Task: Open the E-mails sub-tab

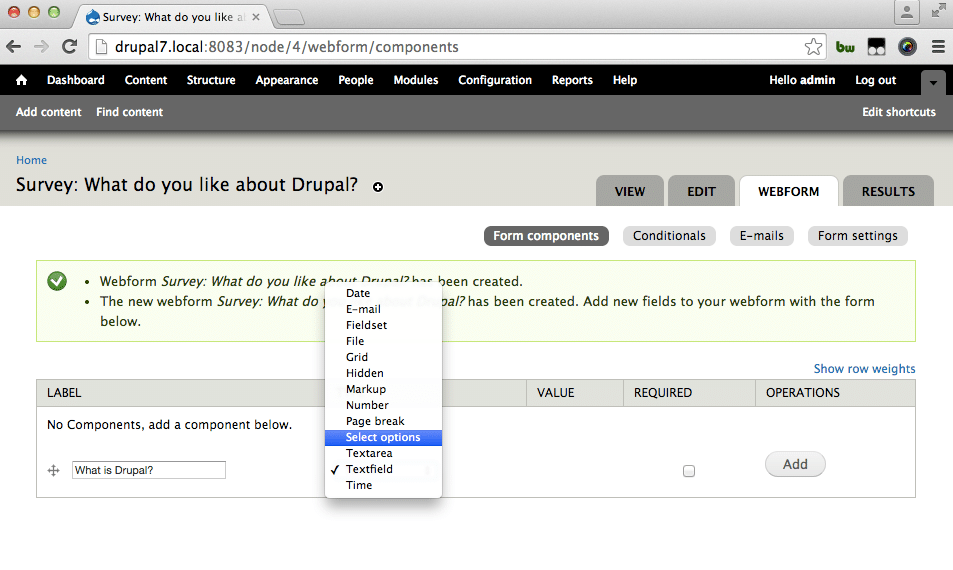Action: point(762,236)
